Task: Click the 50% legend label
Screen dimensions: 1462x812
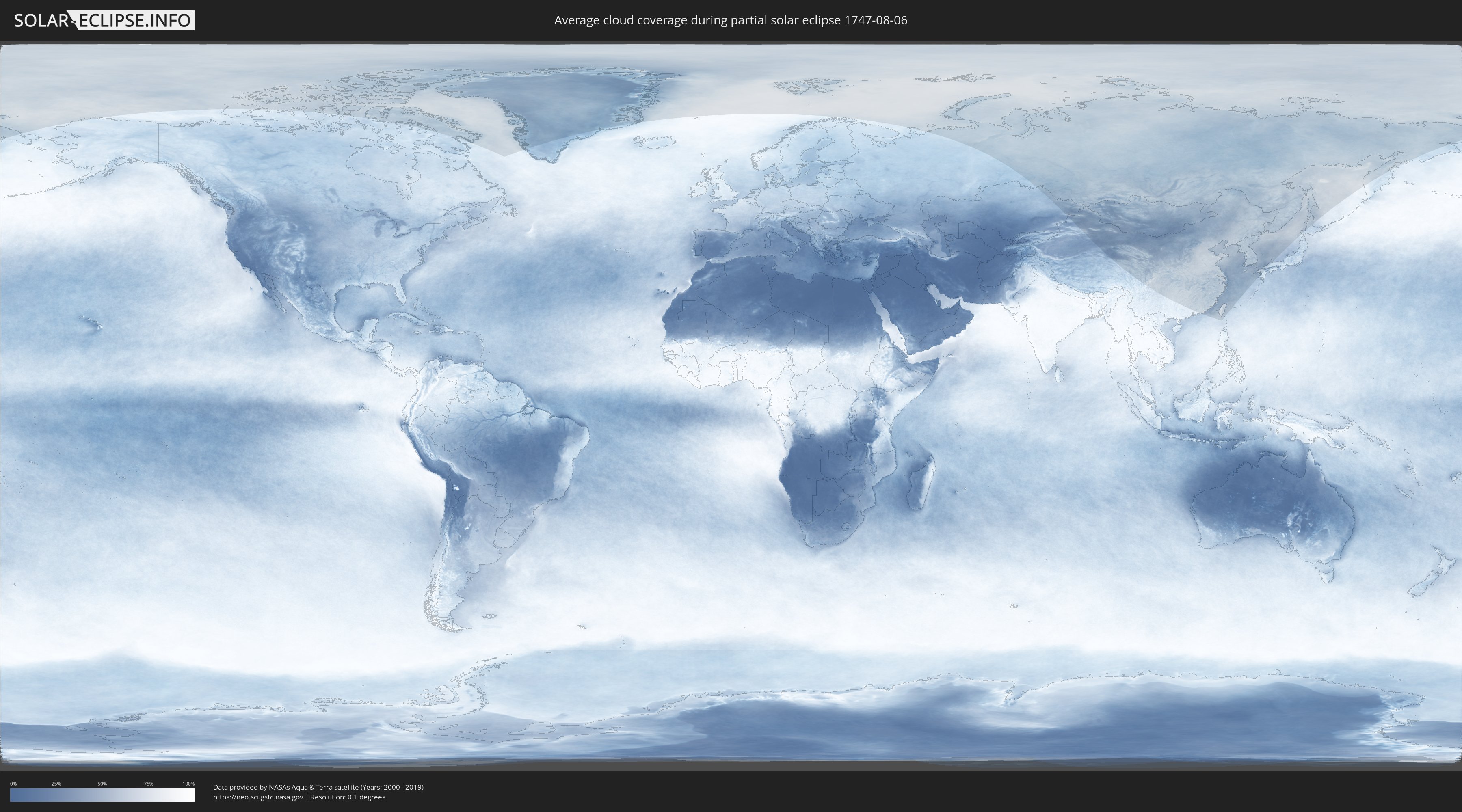Action: click(x=102, y=784)
